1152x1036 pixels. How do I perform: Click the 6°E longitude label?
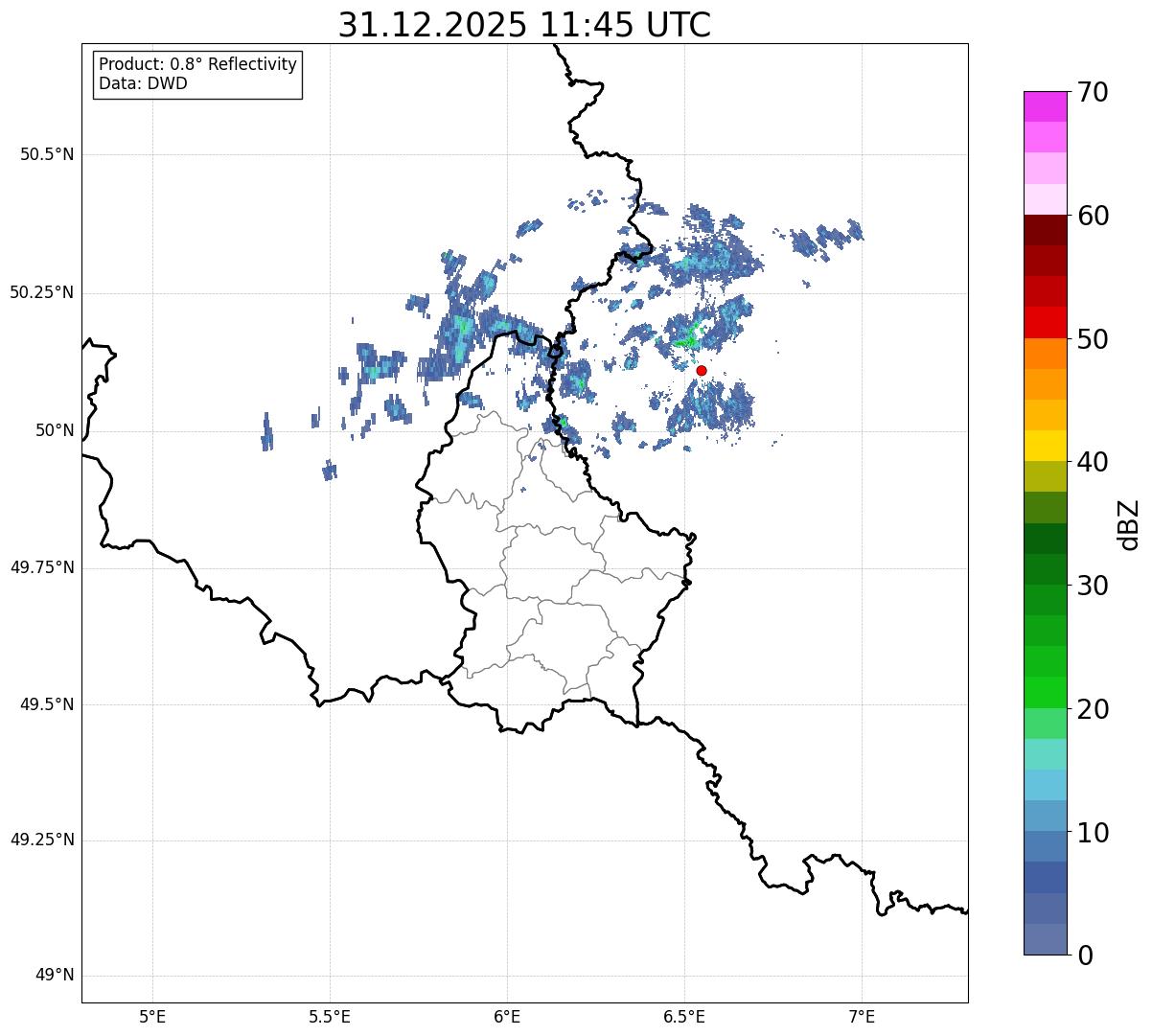507,1016
